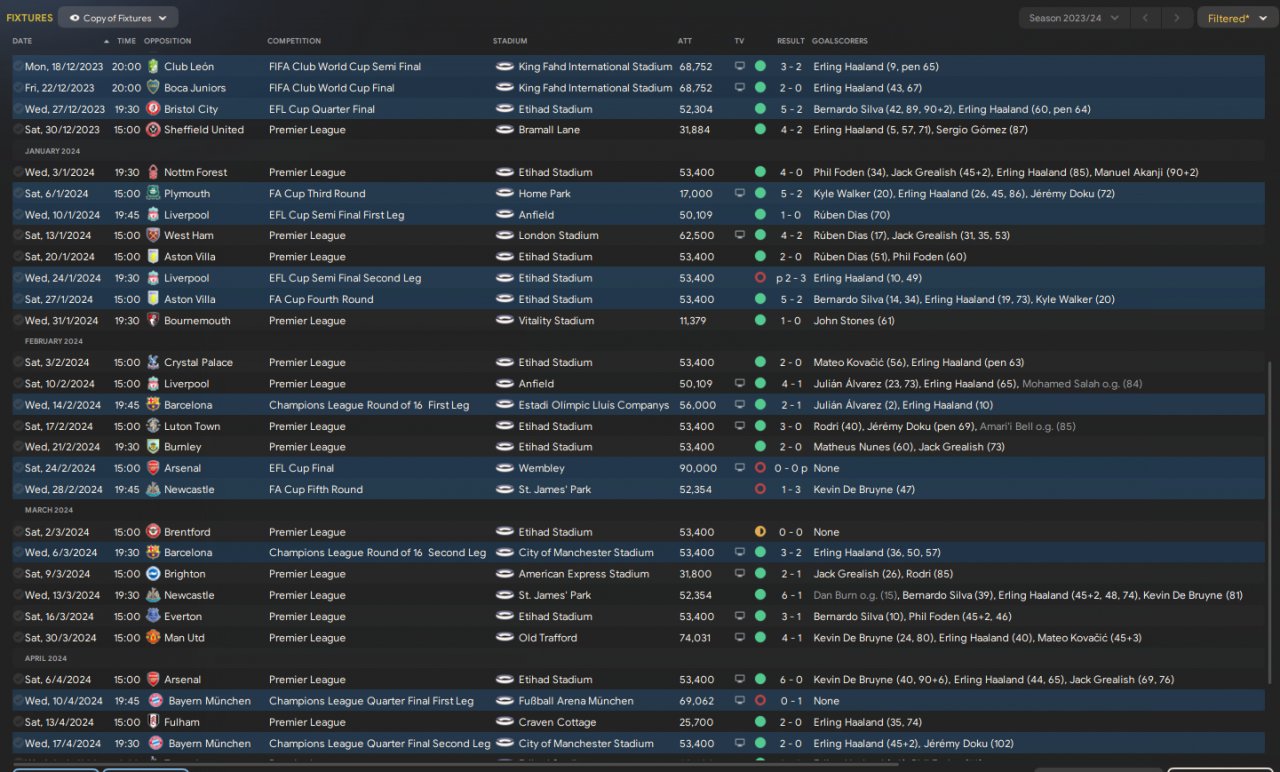Click the stadium icon beside Old Trafford

504,637
